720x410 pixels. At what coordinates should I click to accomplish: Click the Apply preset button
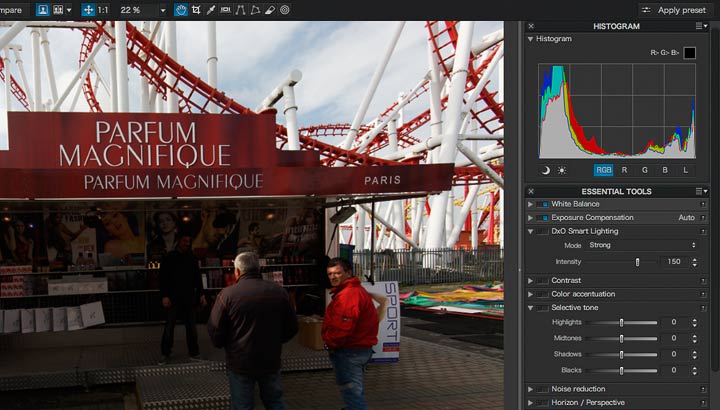674,10
